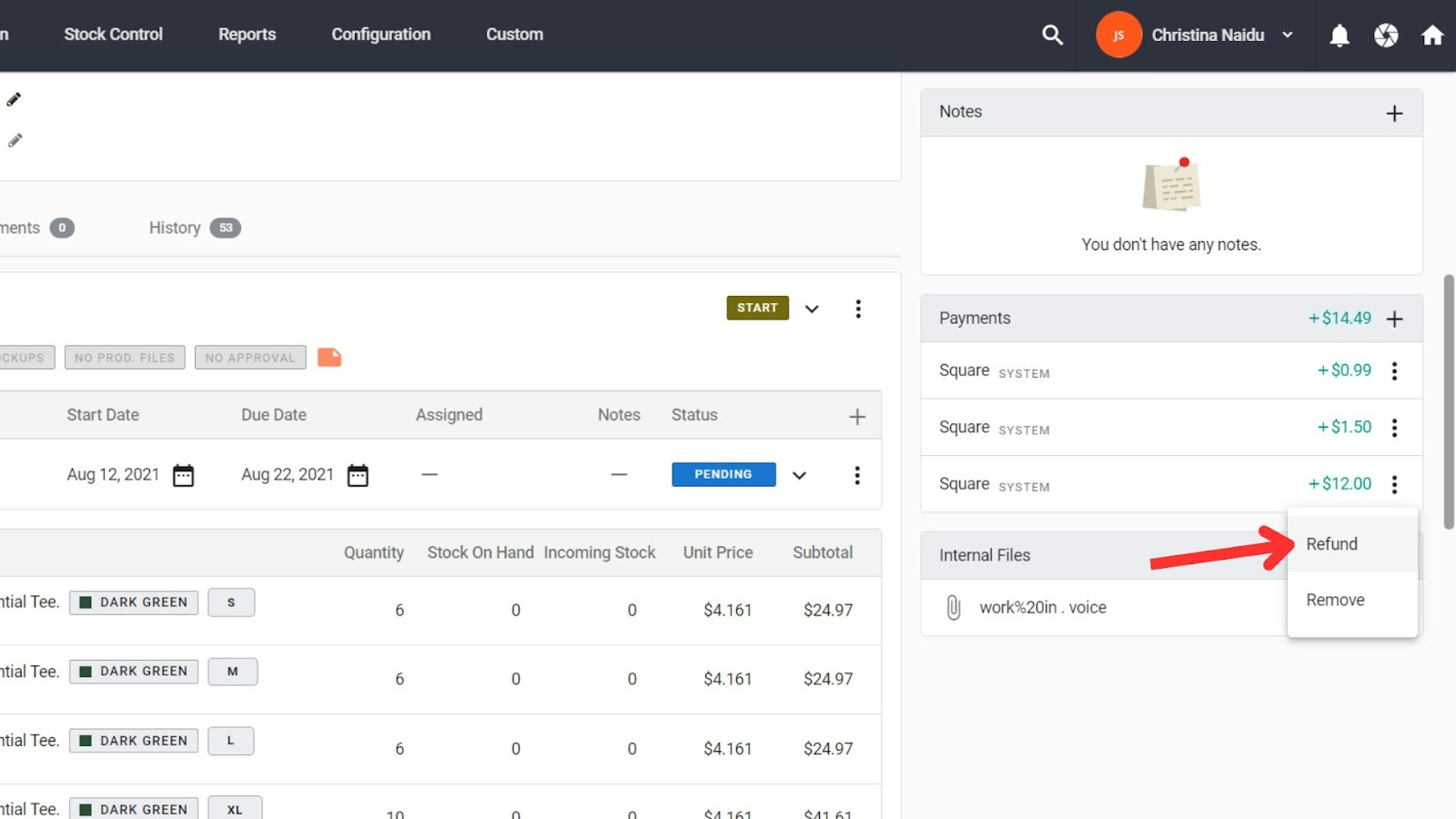Click the size S tag
This screenshot has width=1456, height=819.
click(x=231, y=602)
